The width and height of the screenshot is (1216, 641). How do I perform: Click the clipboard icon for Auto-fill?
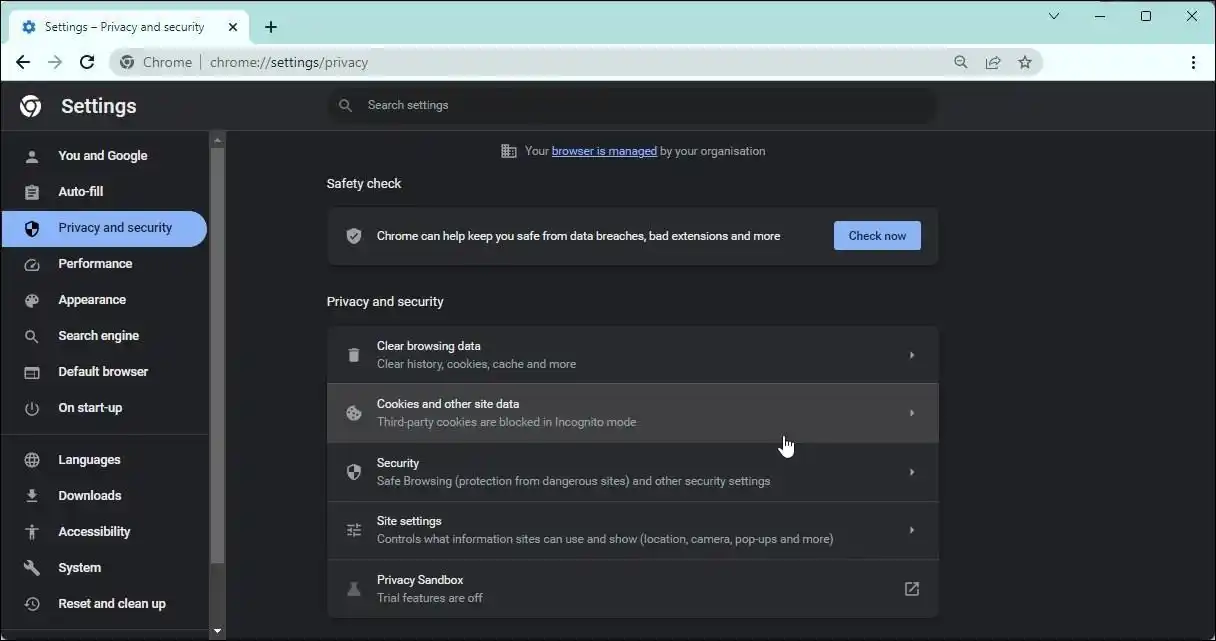coord(32,192)
